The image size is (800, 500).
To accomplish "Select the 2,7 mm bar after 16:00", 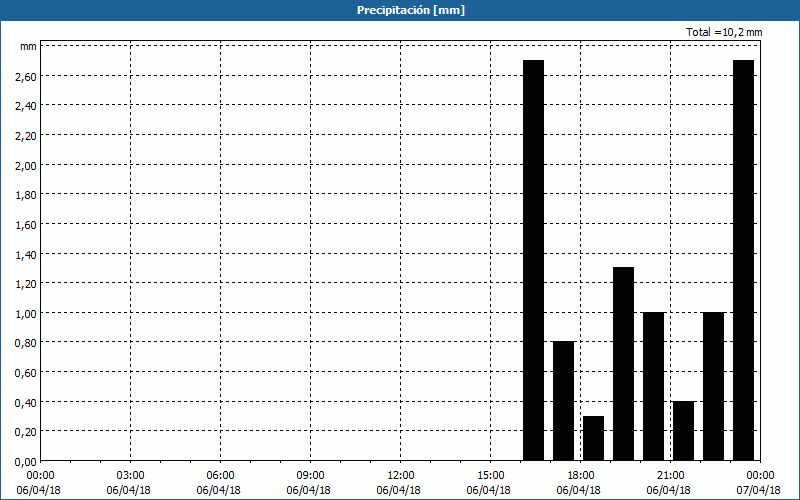I will 534,260.
